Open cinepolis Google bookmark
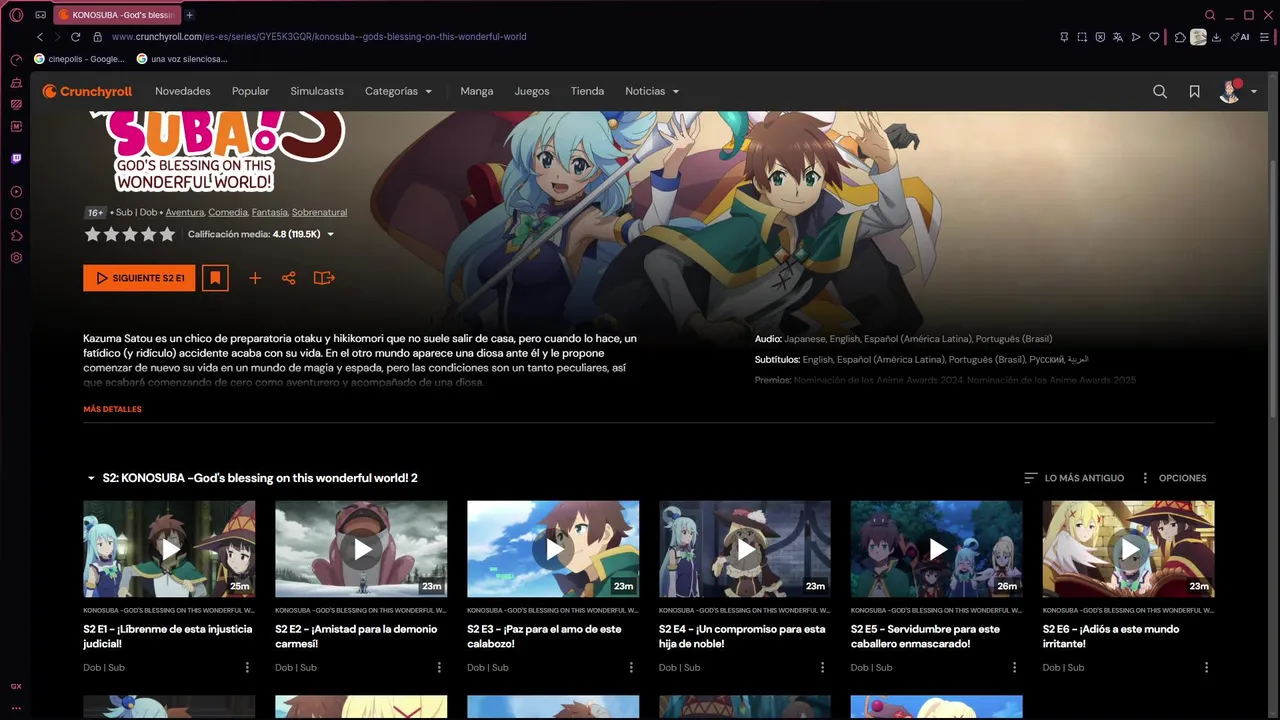 pos(79,59)
